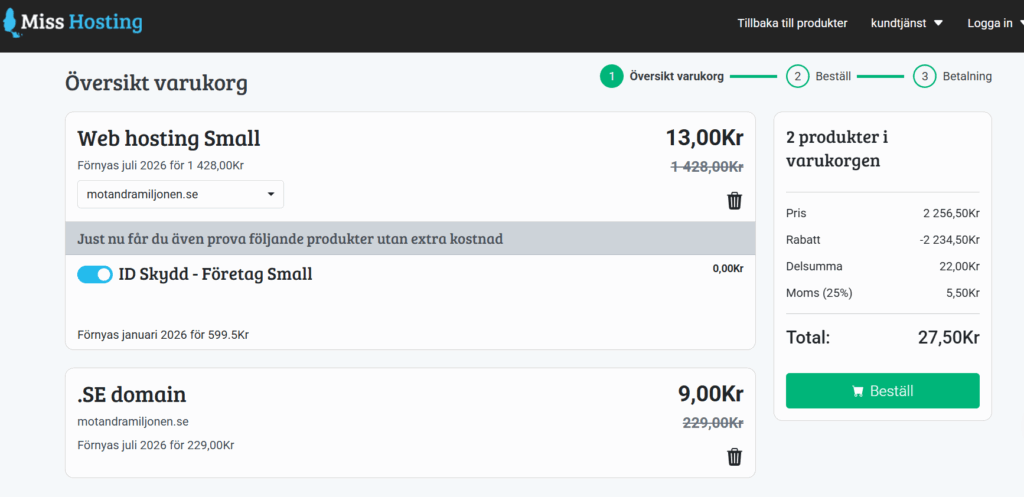Jump to step 3 Betalning circle
This screenshot has height=497, width=1024.
[924, 76]
